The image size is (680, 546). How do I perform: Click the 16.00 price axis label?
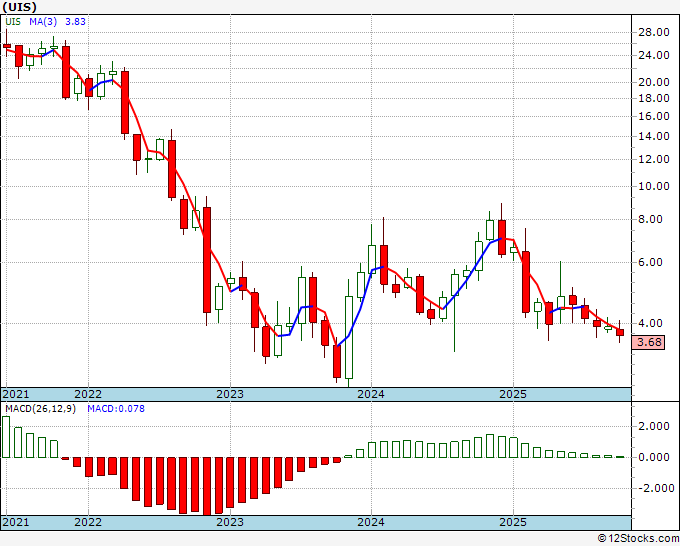[653, 116]
